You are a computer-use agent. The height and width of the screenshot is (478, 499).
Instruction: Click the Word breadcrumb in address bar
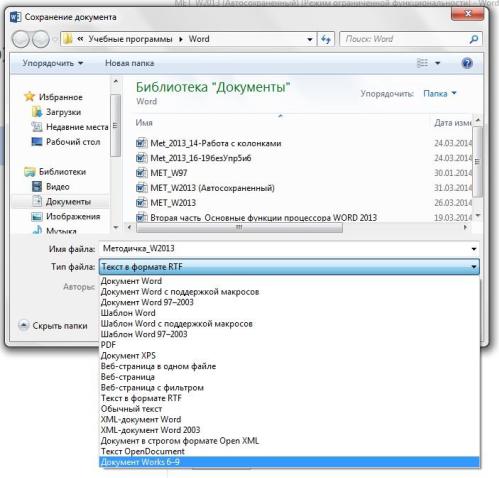(199, 39)
